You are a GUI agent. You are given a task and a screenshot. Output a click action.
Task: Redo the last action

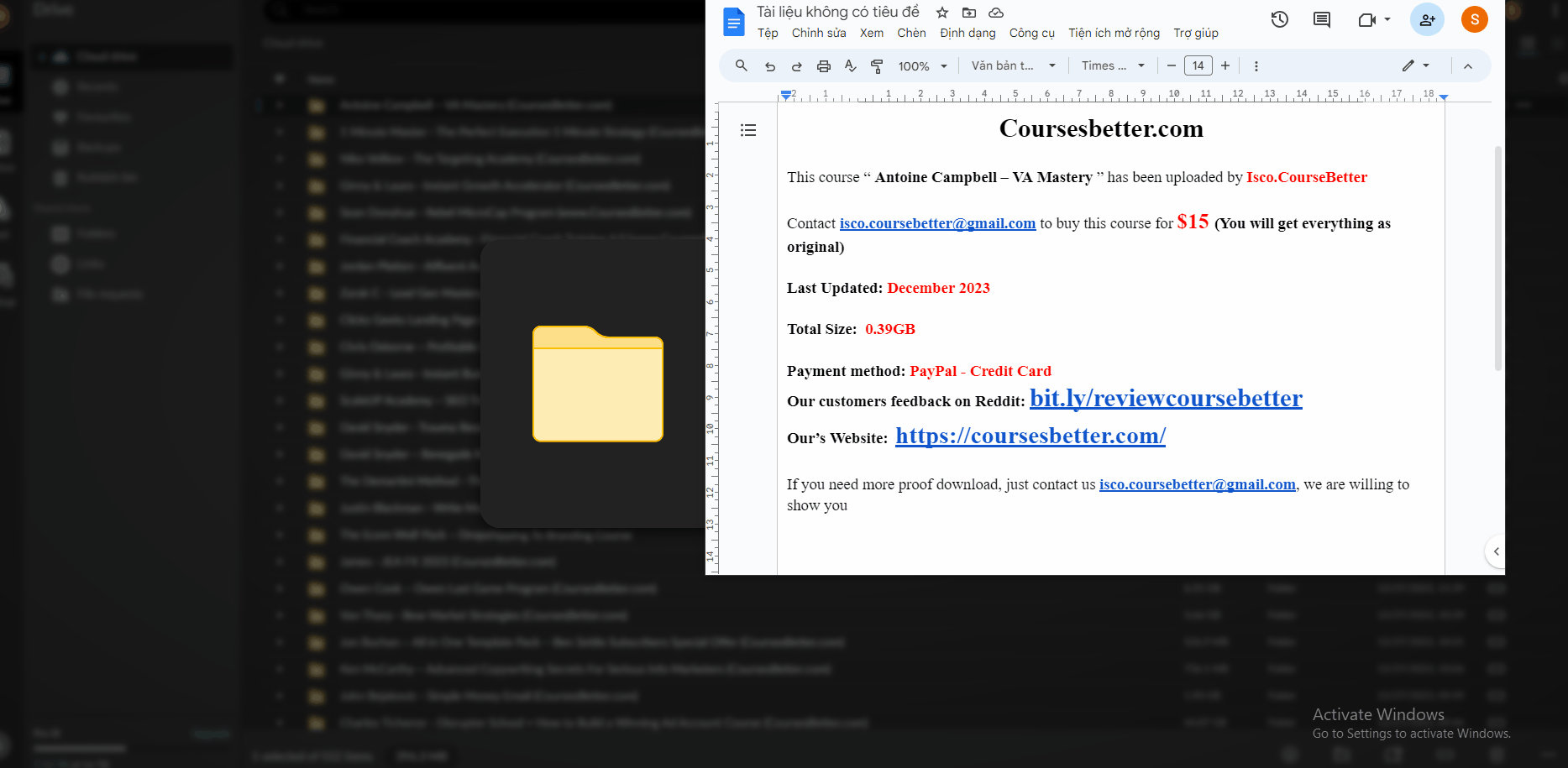click(797, 66)
